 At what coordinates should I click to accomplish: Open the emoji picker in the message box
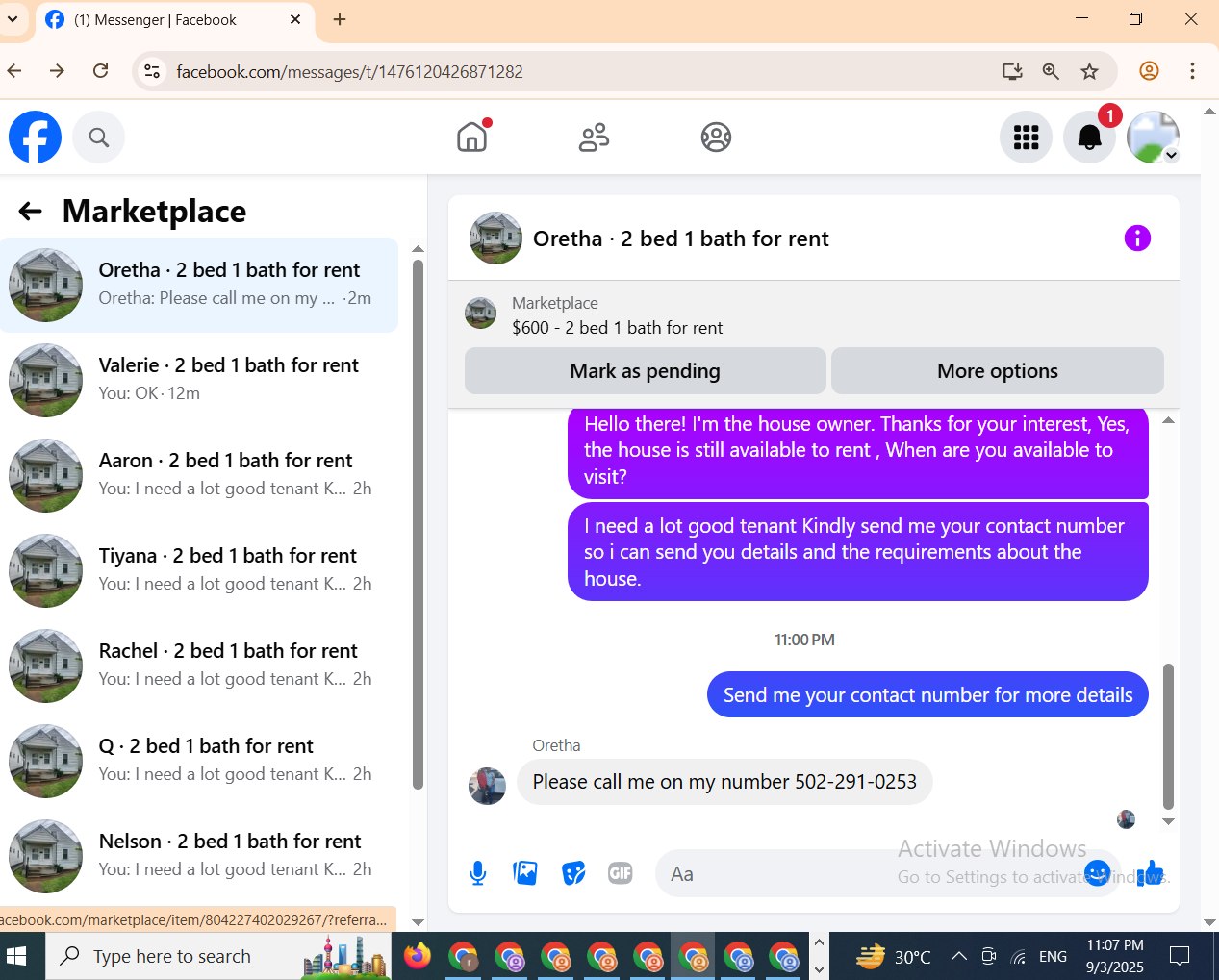(1097, 873)
